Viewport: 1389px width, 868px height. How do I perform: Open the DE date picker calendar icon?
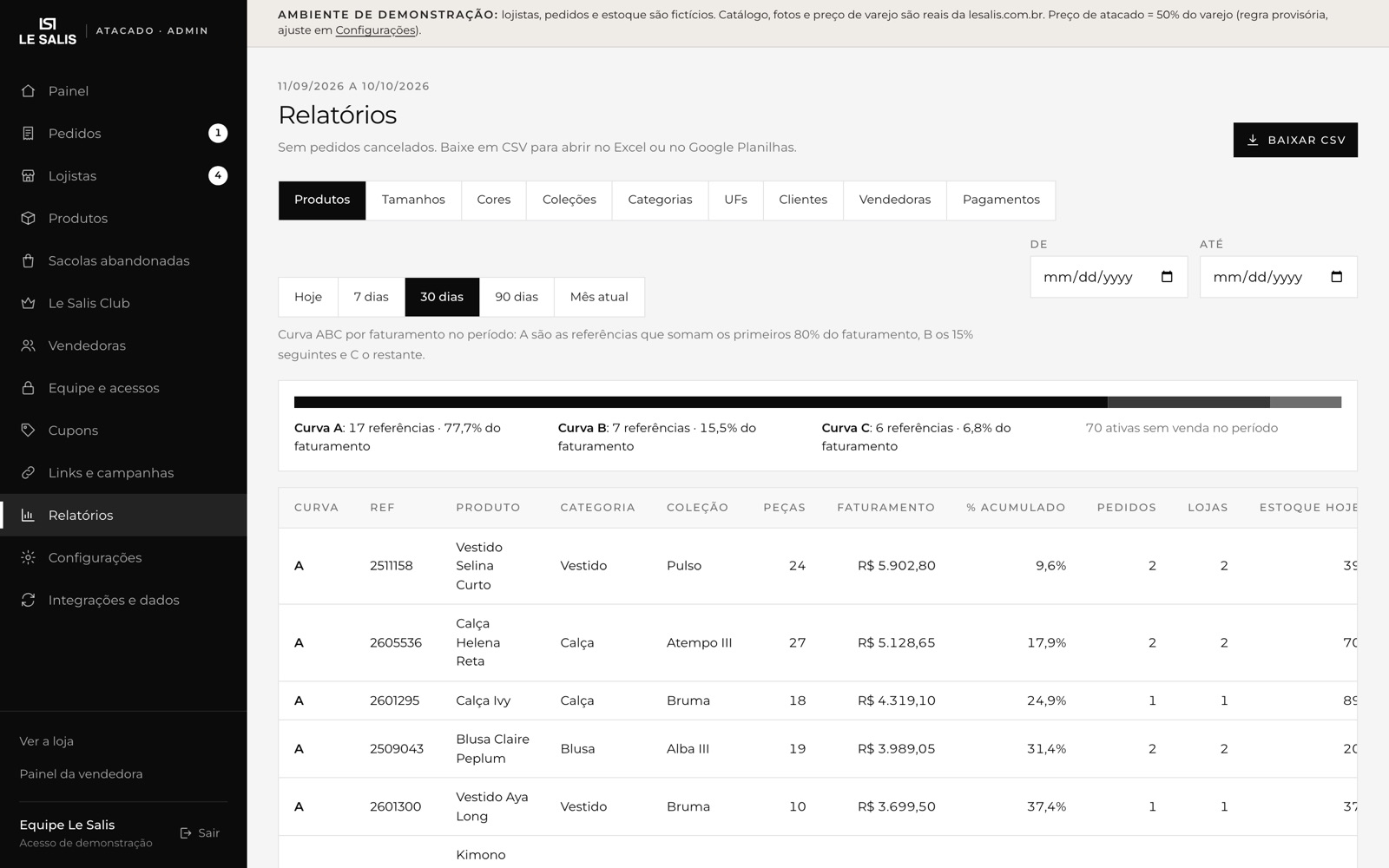pyautogui.click(x=1167, y=277)
